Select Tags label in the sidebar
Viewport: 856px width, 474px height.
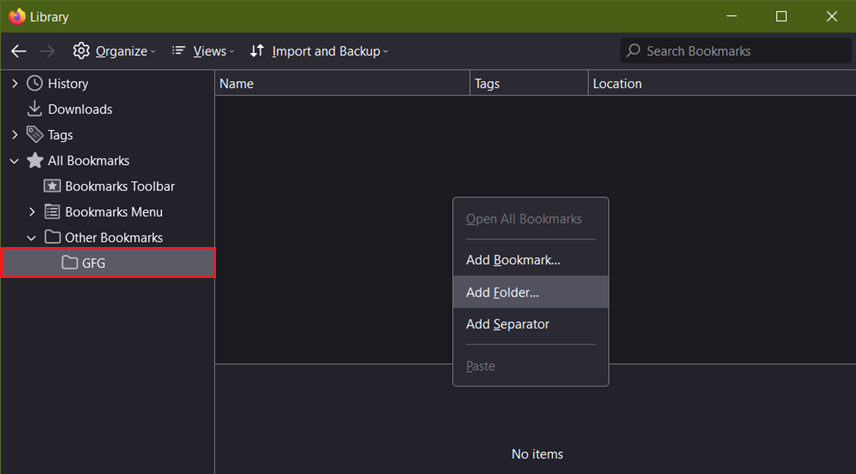[x=60, y=135]
